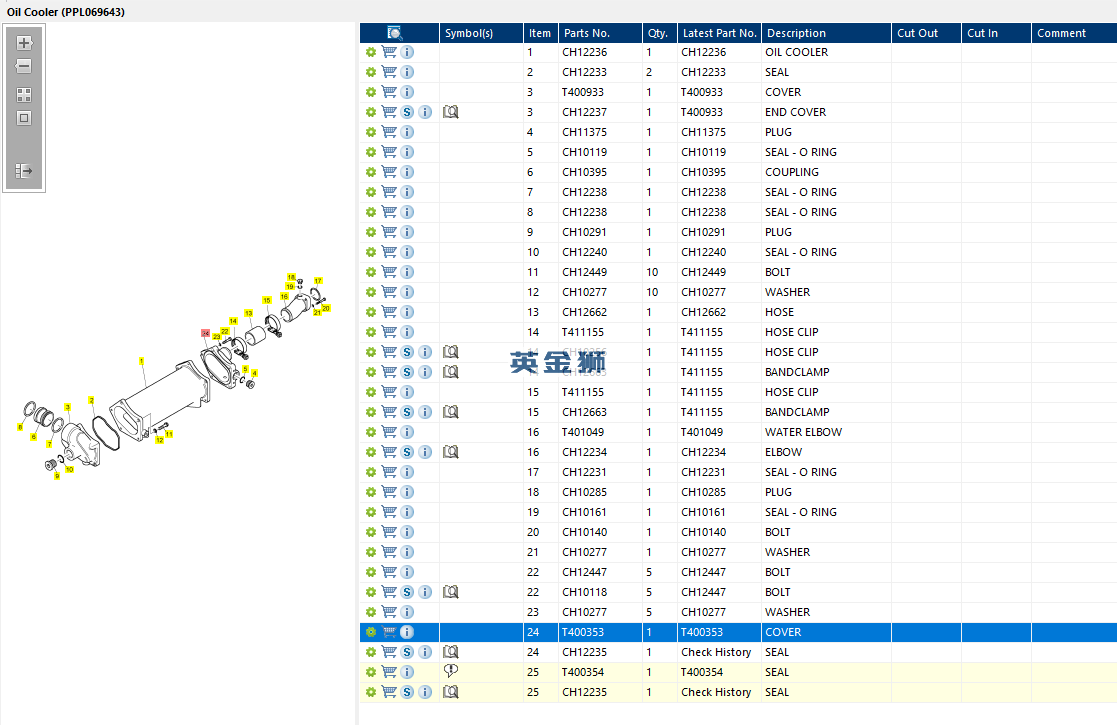Click the list-with-arrow icon below the diagram tools

[x=24, y=171]
